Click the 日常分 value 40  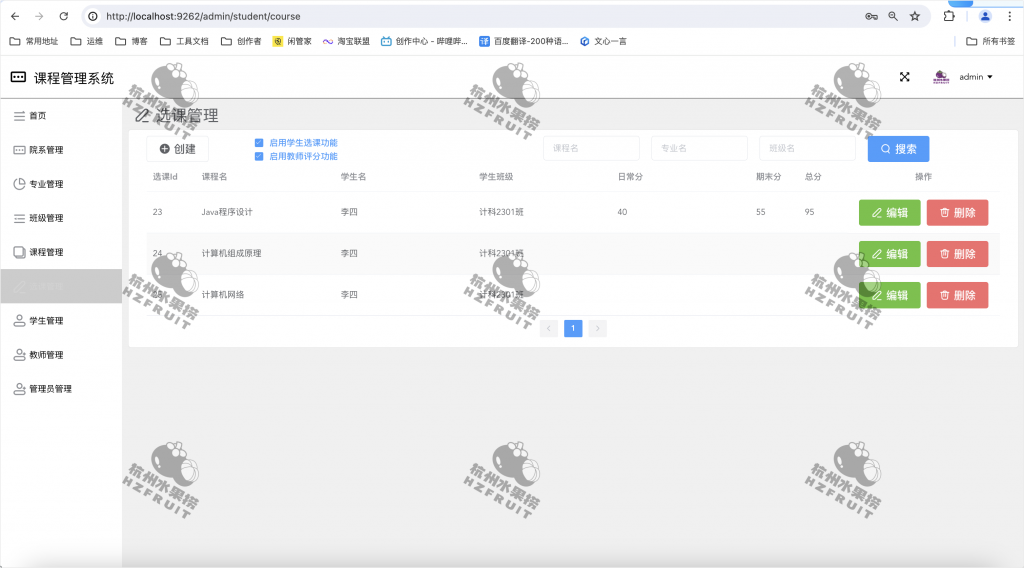[x=622, y=212]
